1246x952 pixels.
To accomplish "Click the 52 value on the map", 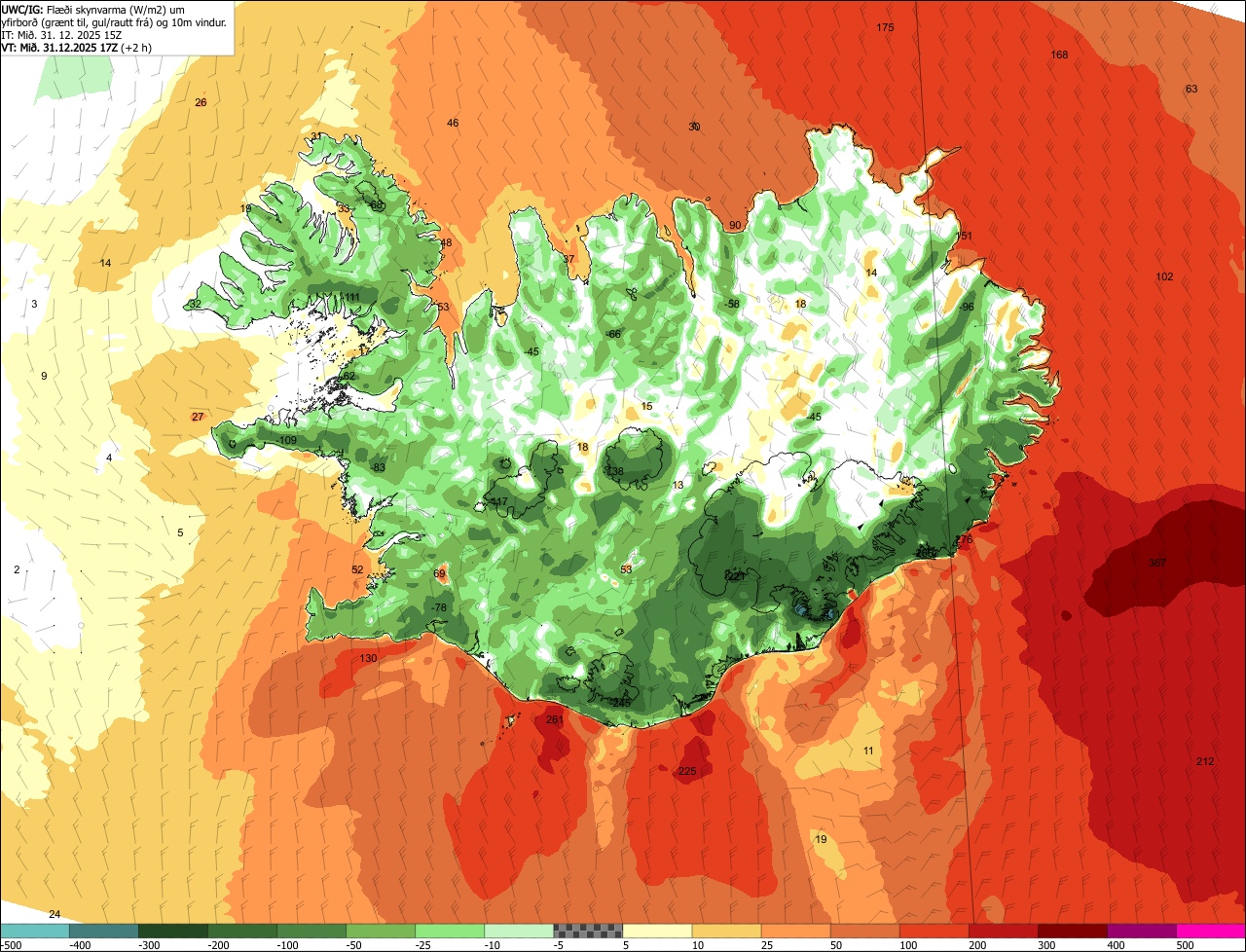I will coord(357,569).
